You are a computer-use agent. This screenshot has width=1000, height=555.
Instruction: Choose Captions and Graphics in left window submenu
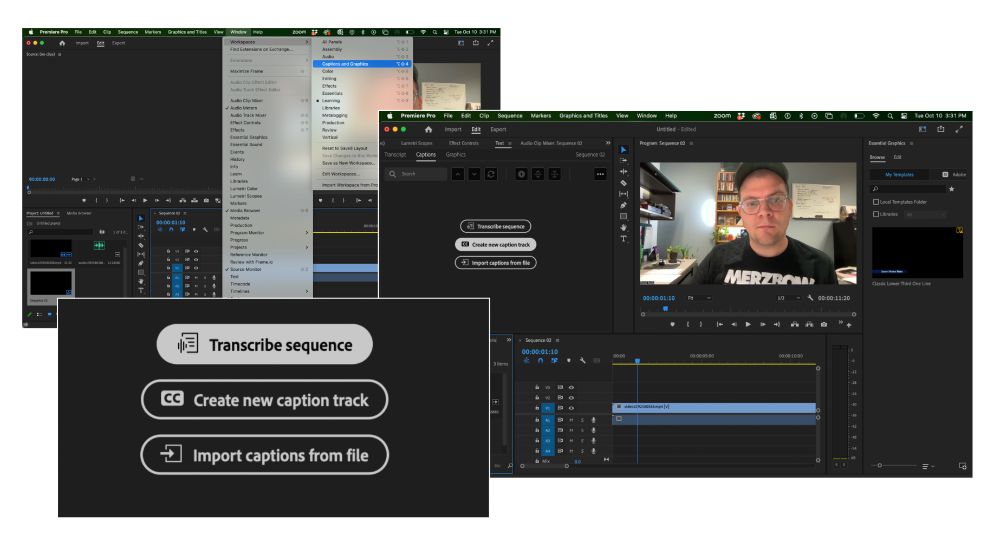(x=362, y=64)
